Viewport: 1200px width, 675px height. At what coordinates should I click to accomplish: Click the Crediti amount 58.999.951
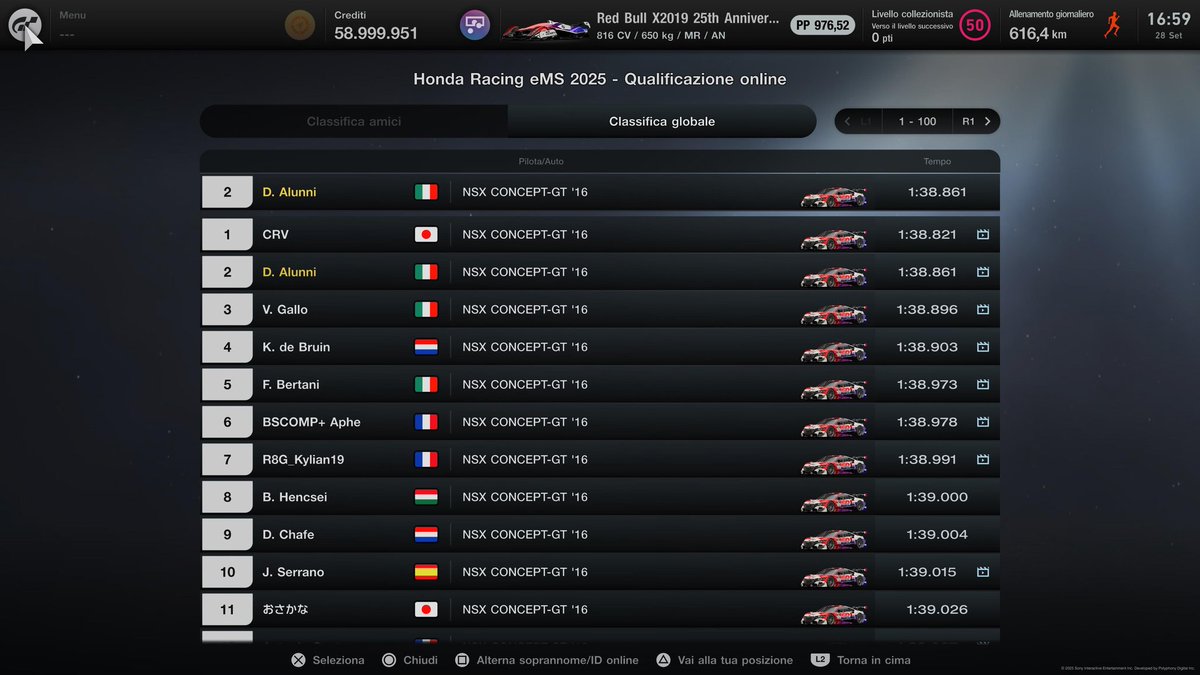click(376, 33)
